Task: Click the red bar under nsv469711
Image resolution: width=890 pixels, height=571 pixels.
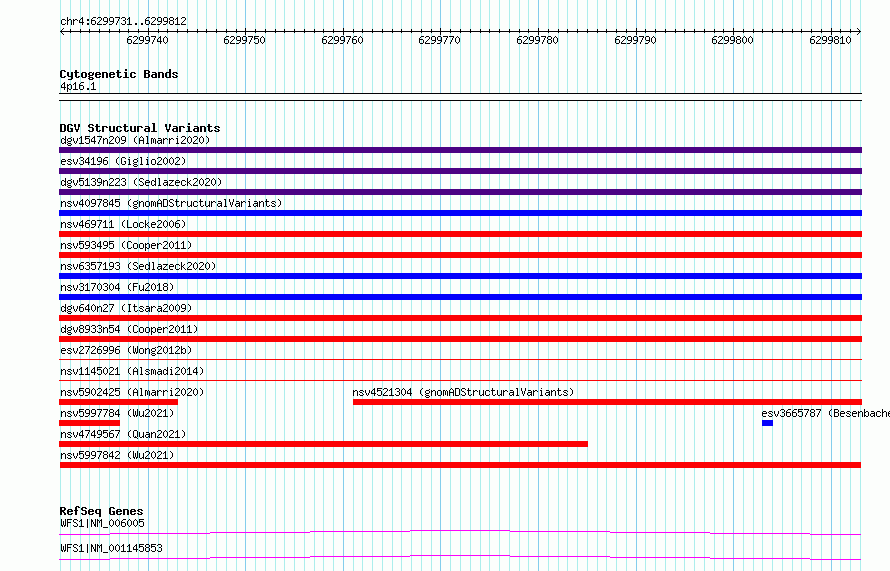Action: click(x=460, y=234)
